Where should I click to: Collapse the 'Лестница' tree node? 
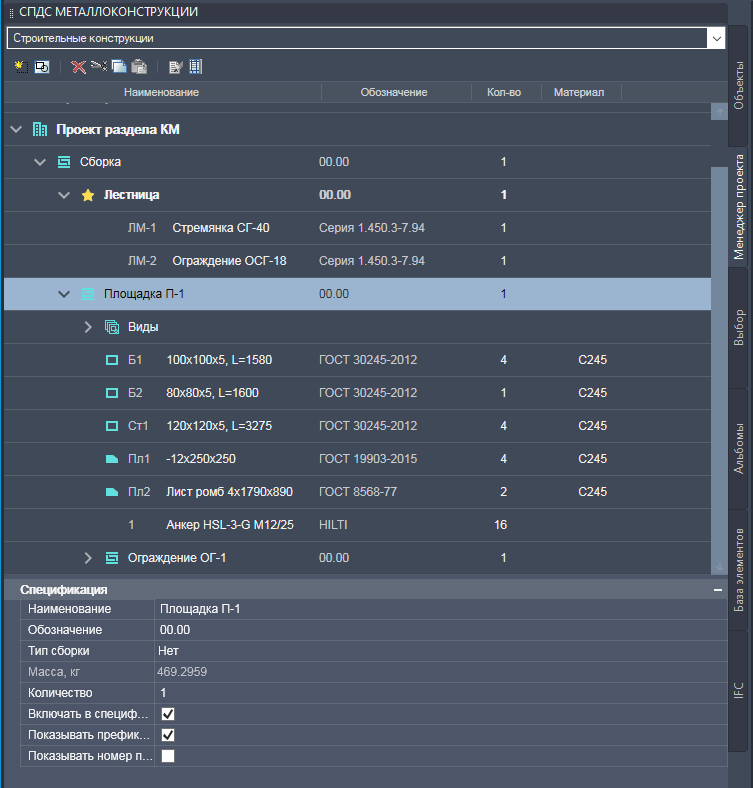coord(64,195)
